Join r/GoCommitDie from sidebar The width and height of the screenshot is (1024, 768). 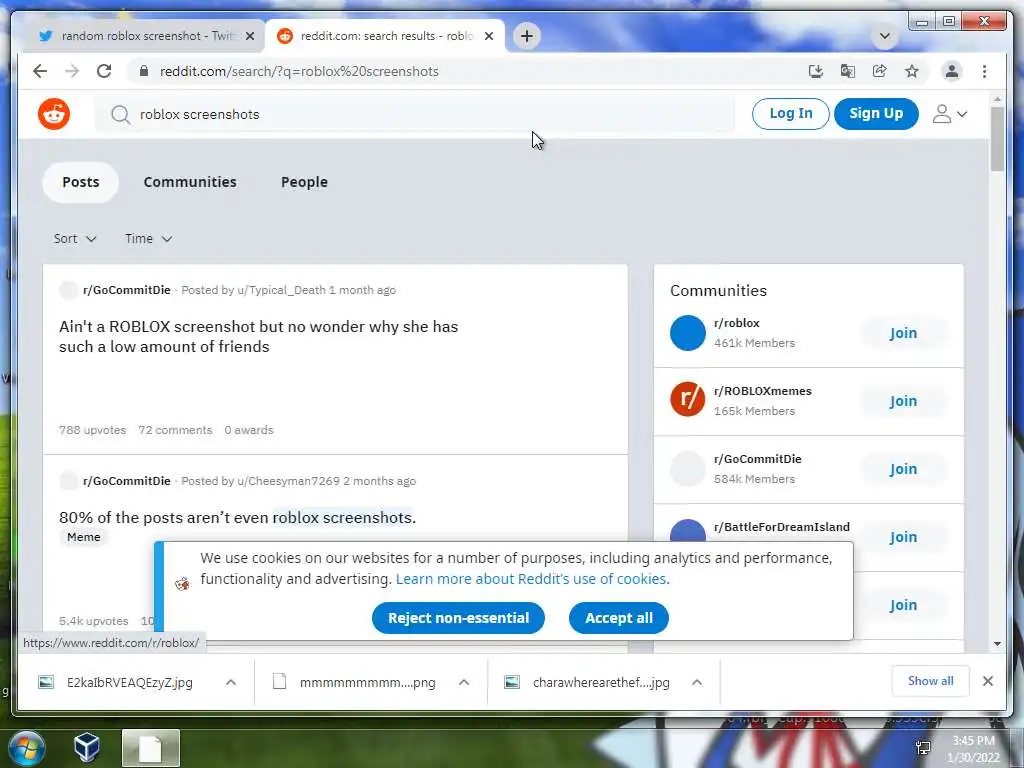tap(903, 469)
